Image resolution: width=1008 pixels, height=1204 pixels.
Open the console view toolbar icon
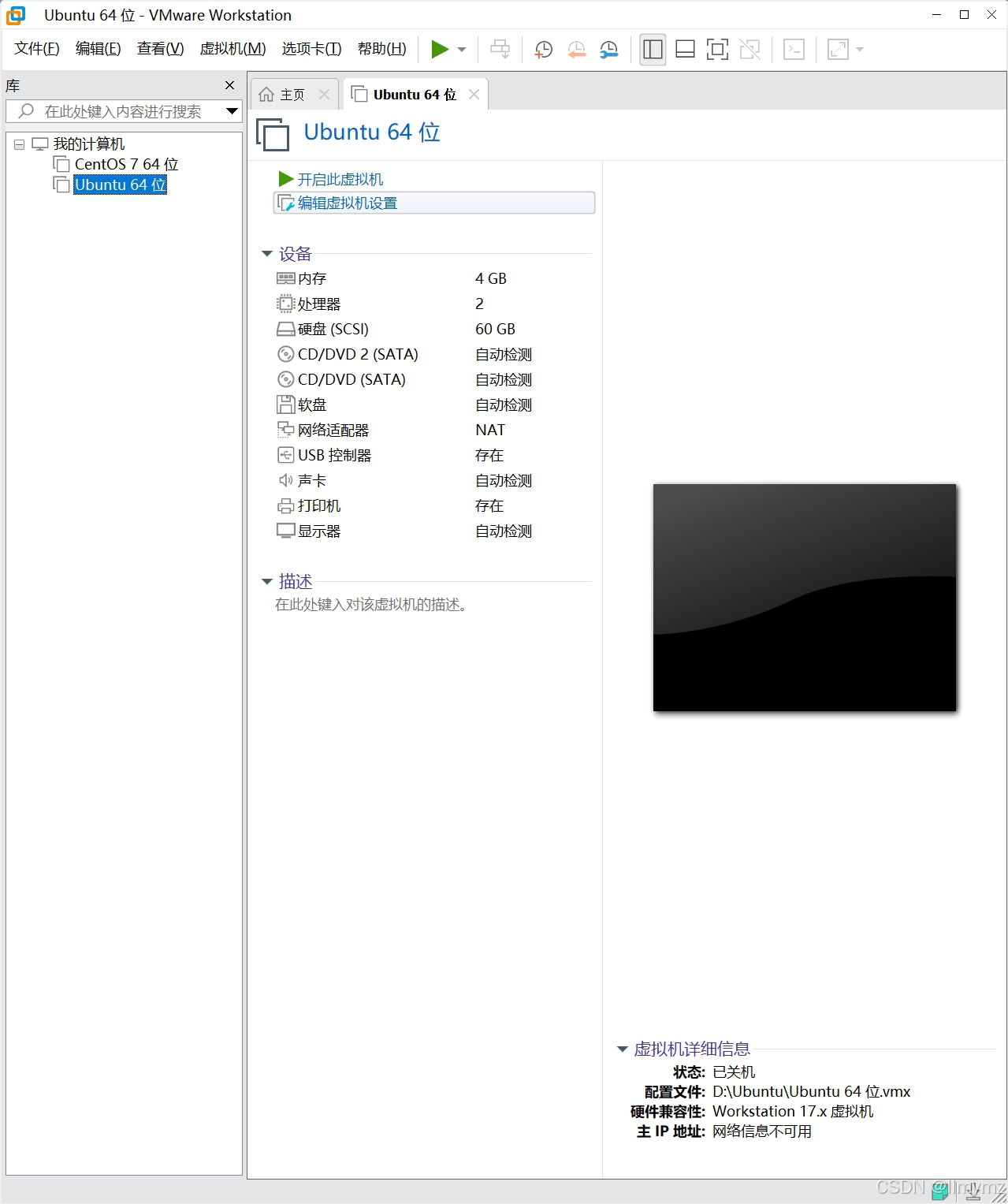coord(794,50)
